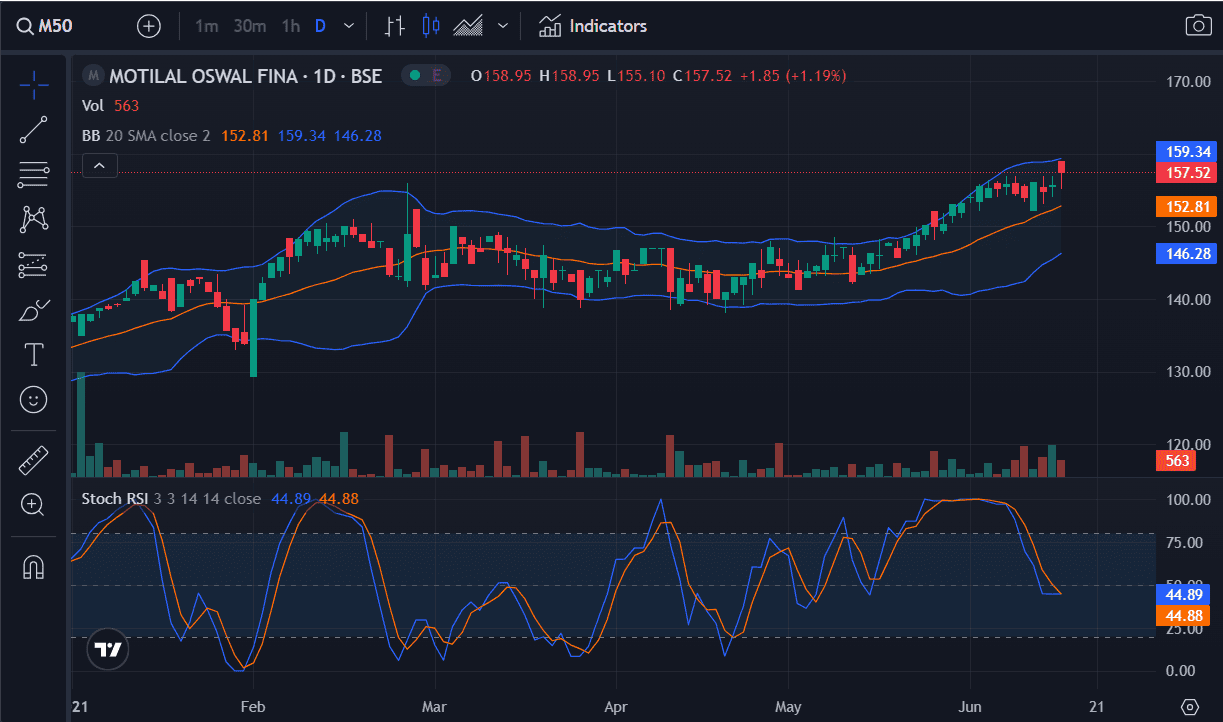Click the +1.85 (+1.19%) change value
The image size is (1223, 722).
click(792, 75)
